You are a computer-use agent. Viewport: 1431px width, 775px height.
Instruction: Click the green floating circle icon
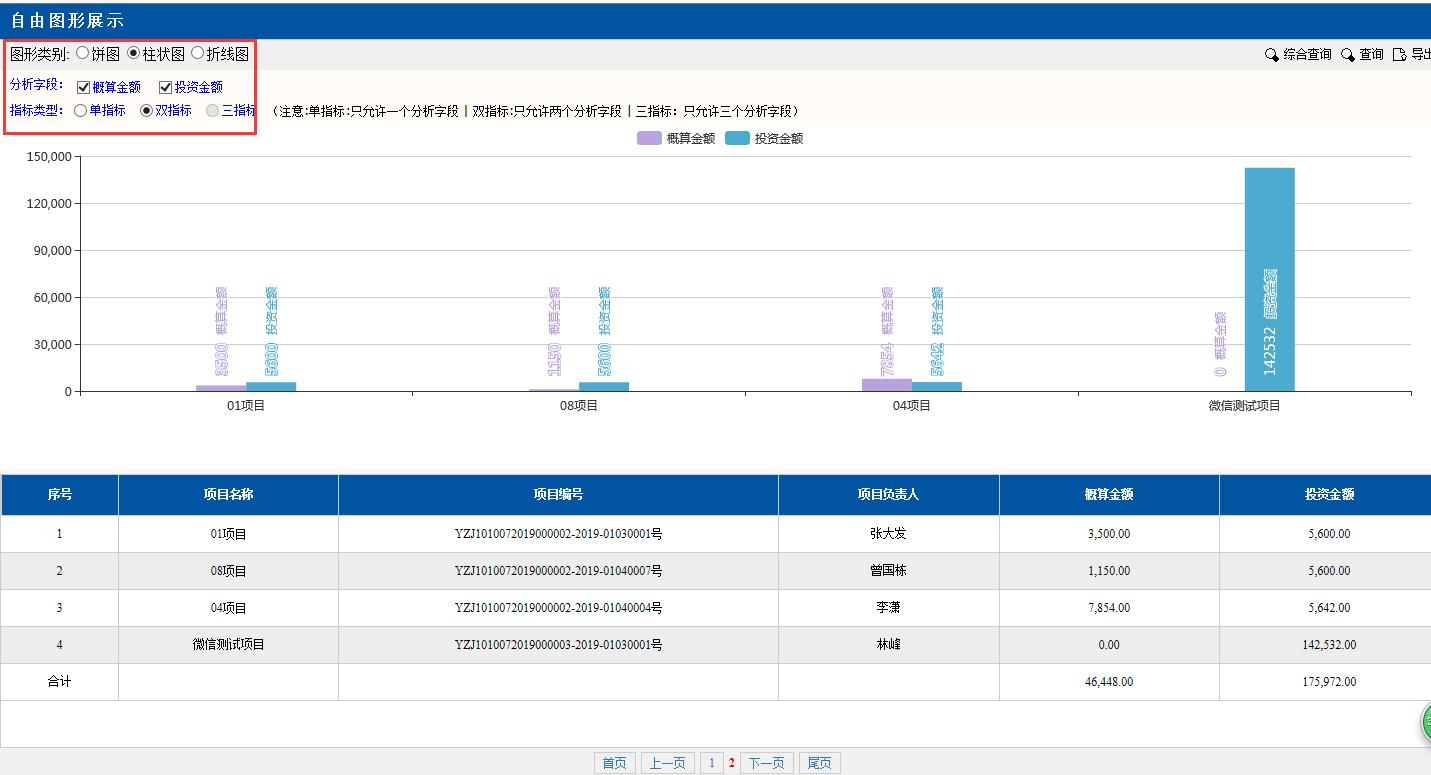1426,723
